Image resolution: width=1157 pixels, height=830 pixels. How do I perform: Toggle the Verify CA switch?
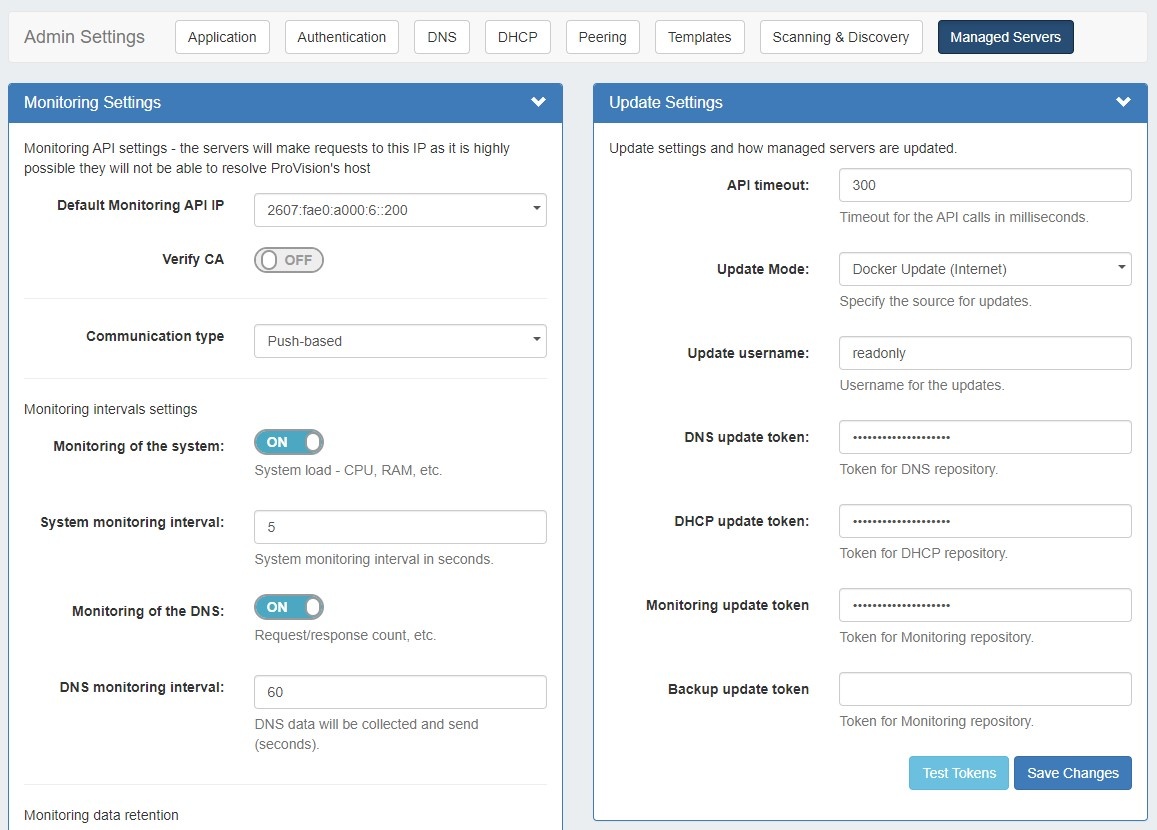click(x=288, y=260)
